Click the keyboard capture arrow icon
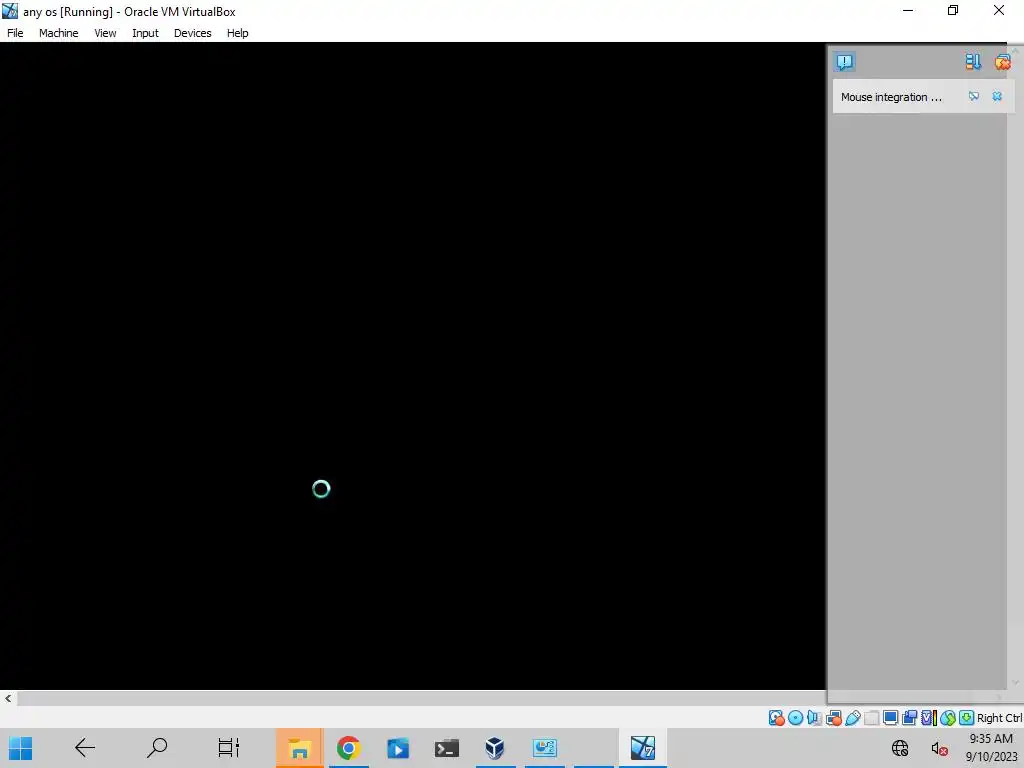 967,718
